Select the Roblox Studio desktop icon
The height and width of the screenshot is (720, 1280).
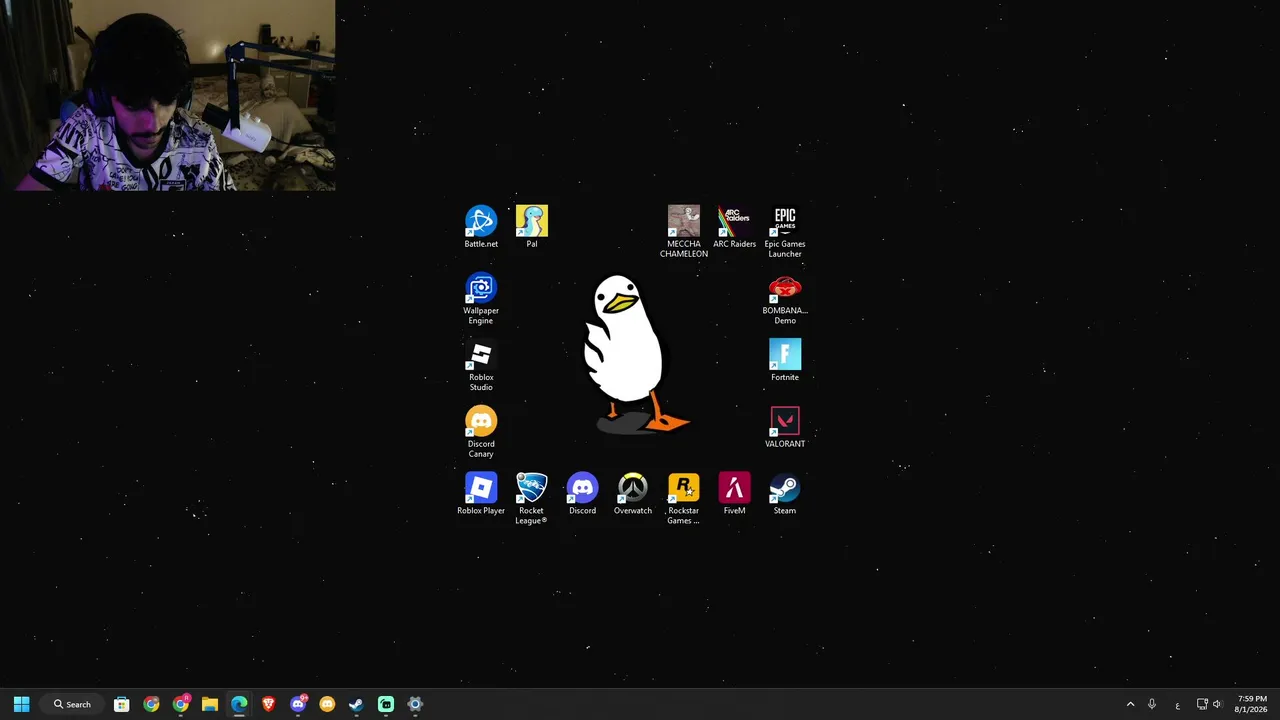[x=481, y=366]
